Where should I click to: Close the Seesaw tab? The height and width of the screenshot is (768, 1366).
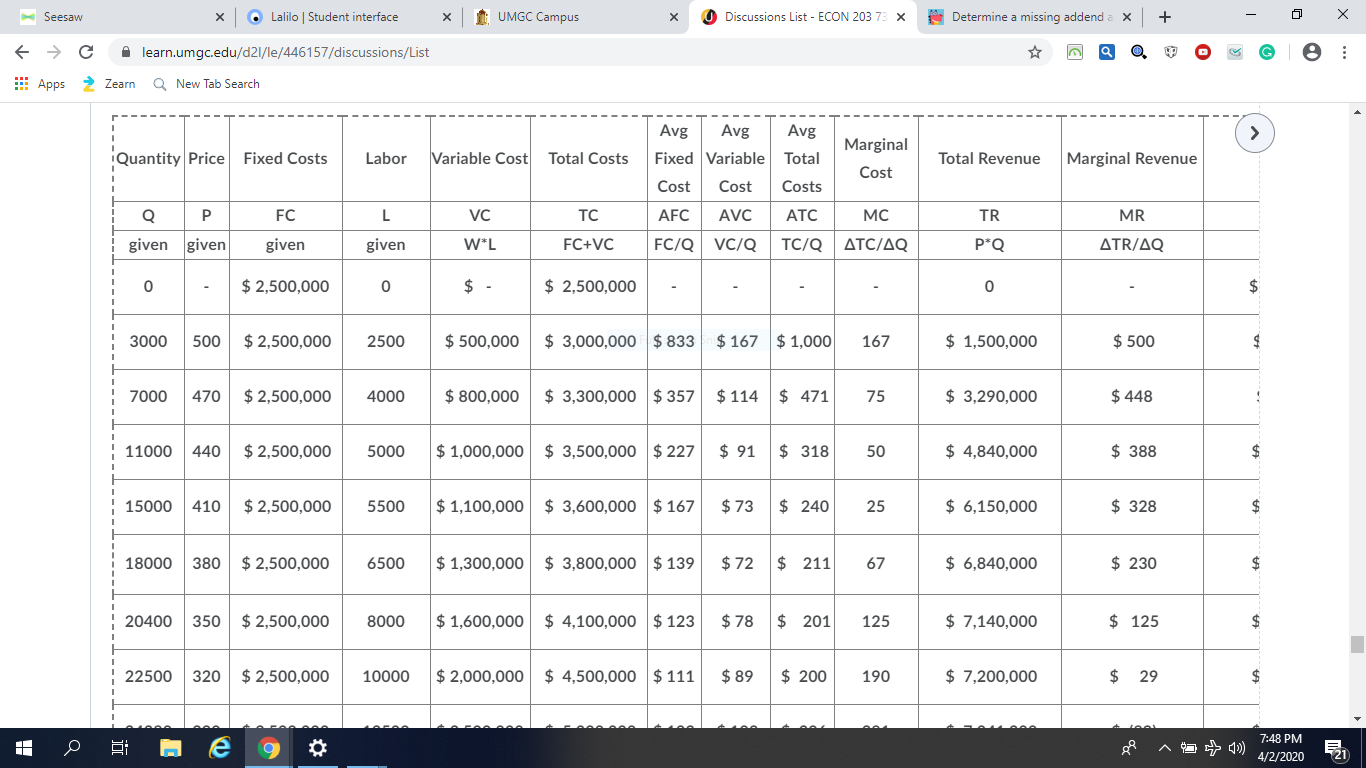coord(220,17)
